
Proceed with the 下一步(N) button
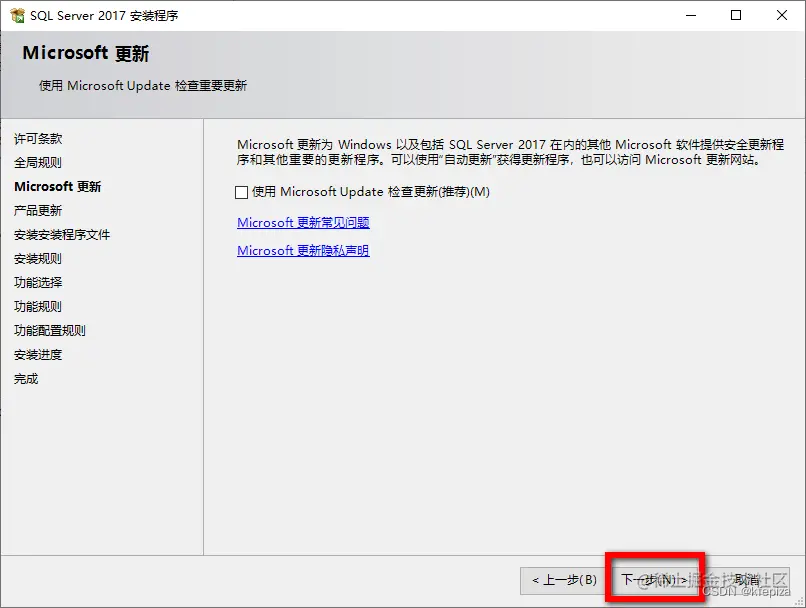click(x=654, y=580)
